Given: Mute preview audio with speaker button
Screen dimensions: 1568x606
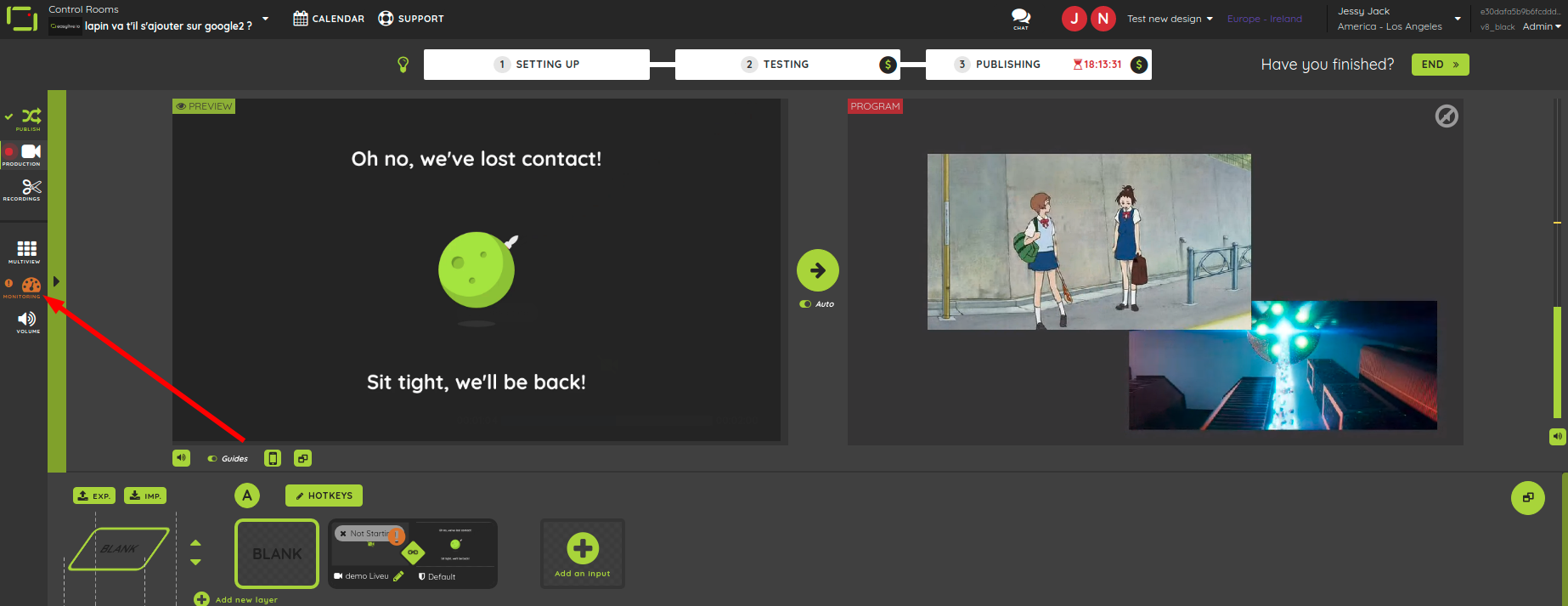Looking at the screenshot, I should tap(182, 458).
